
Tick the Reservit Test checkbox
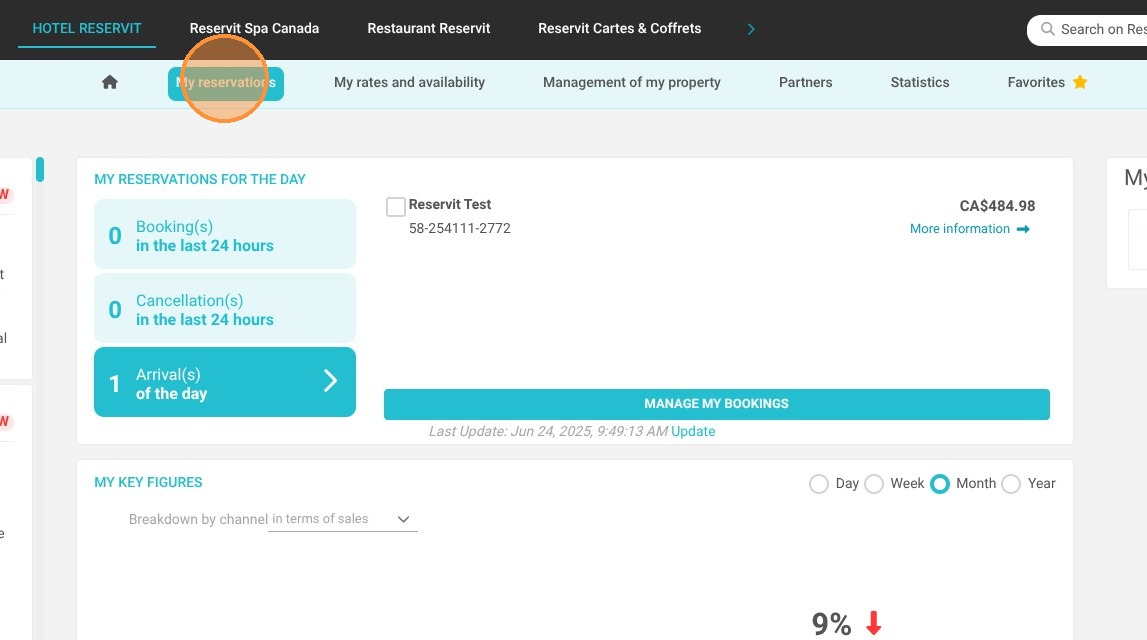tap(396, 207)
